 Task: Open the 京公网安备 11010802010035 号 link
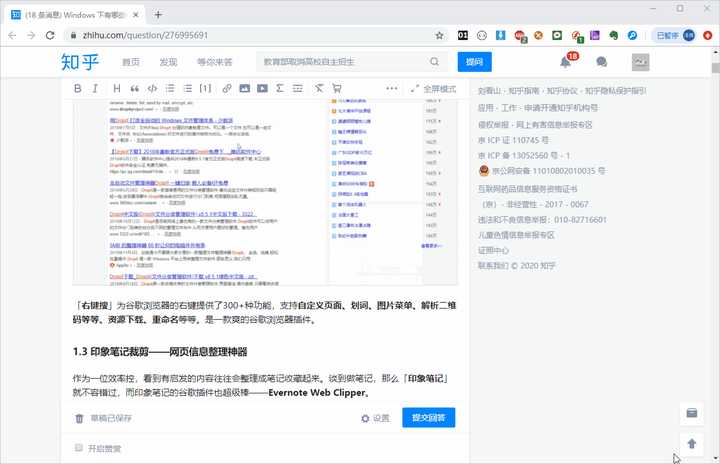548,171
